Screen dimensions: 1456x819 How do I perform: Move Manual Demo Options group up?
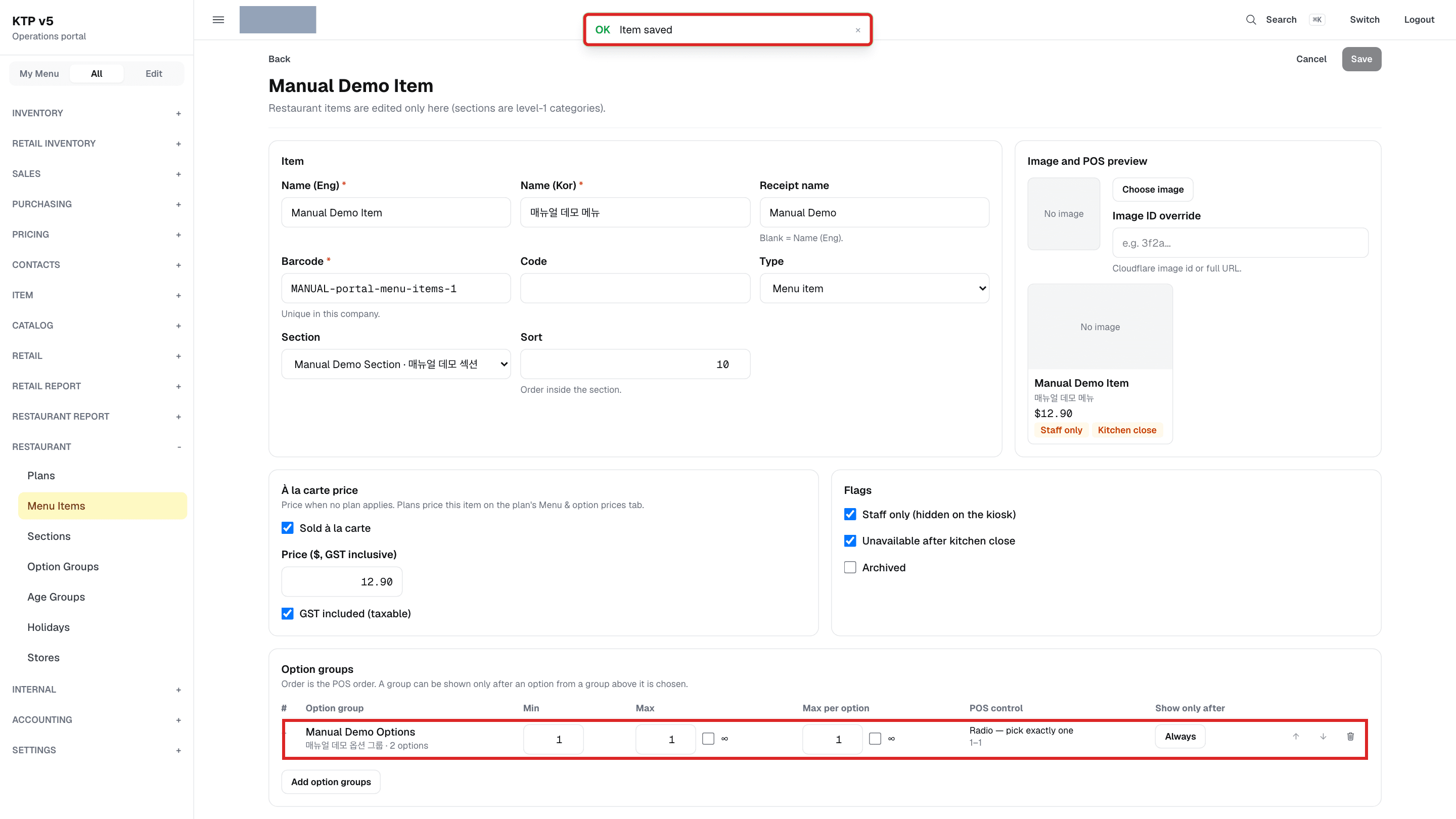click(1295, 737)
